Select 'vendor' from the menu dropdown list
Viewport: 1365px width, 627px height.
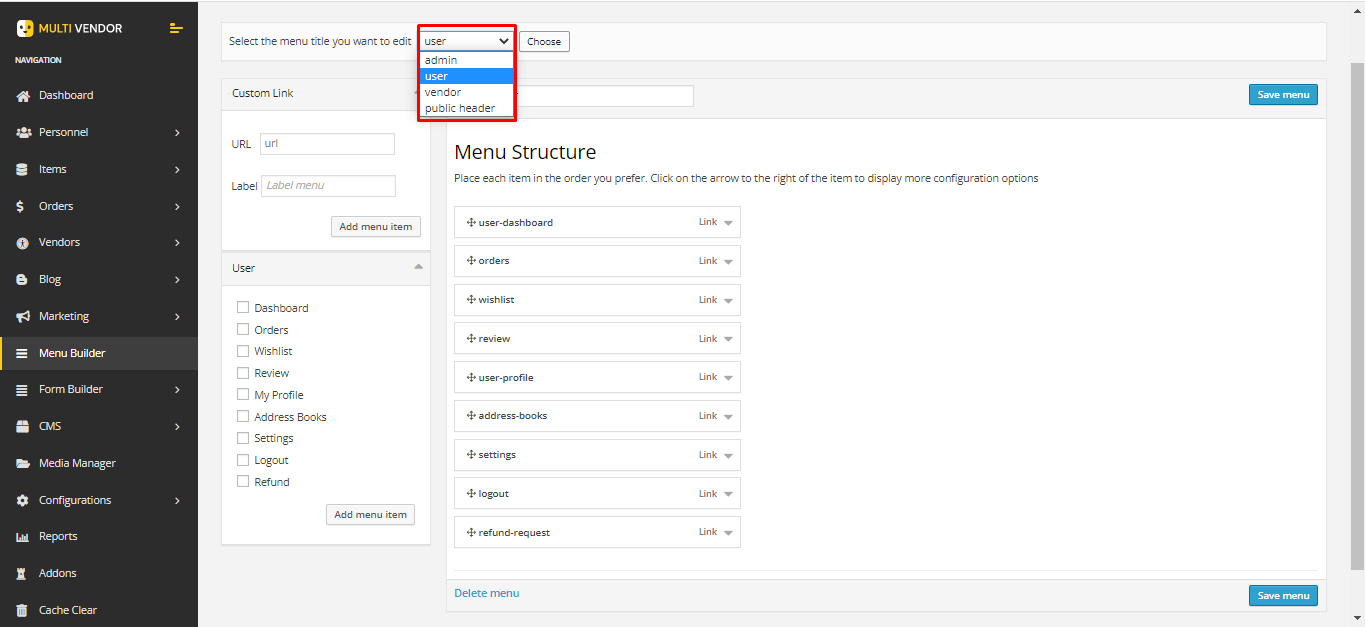pyautogui.click(x=443, y=92)
